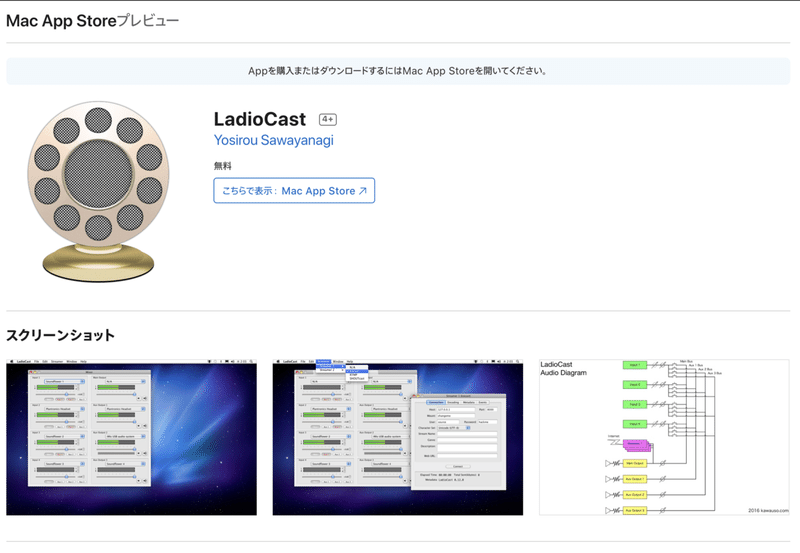Click the banner text about opening Mac App Store
The height and width of the screenshot is (553, 800).
[397, 71]
